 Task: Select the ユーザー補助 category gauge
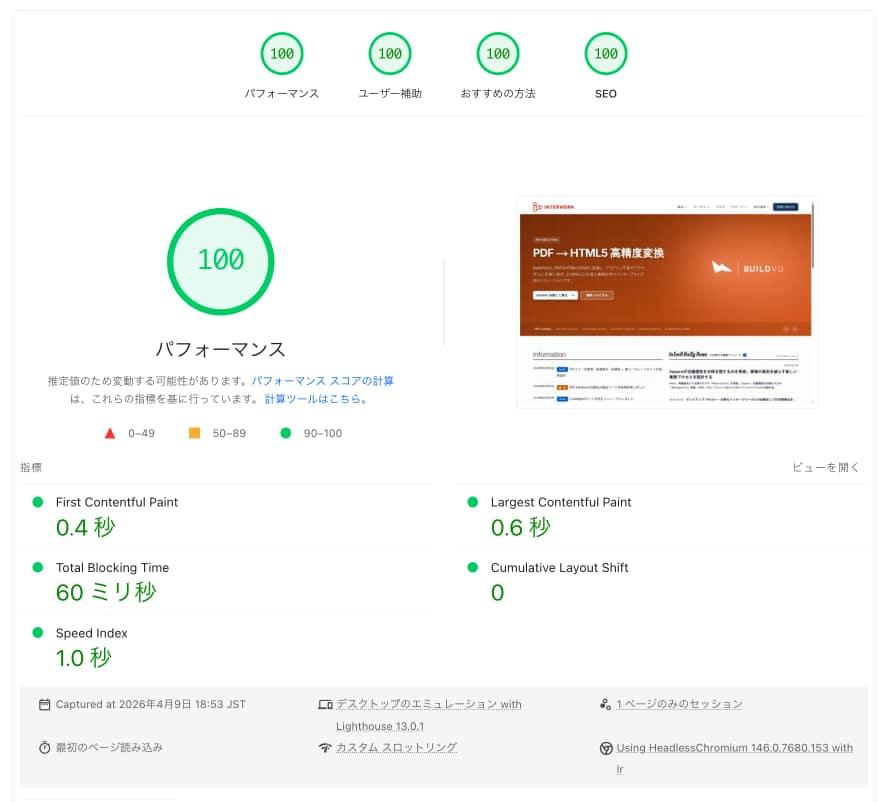pos(390,53)
